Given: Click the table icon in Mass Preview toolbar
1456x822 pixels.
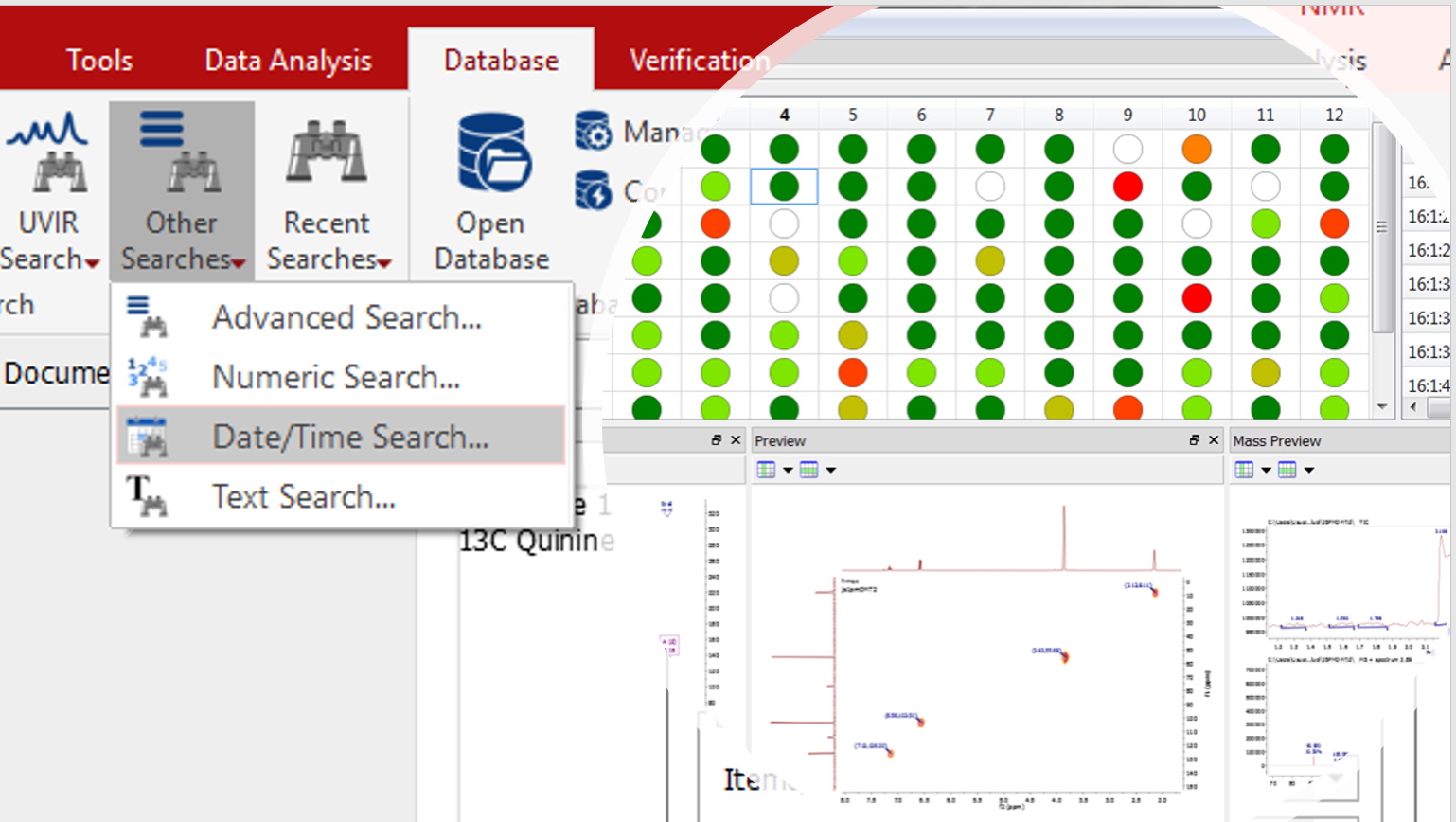Looking at the screenshot, I should tap(1244, 470).
